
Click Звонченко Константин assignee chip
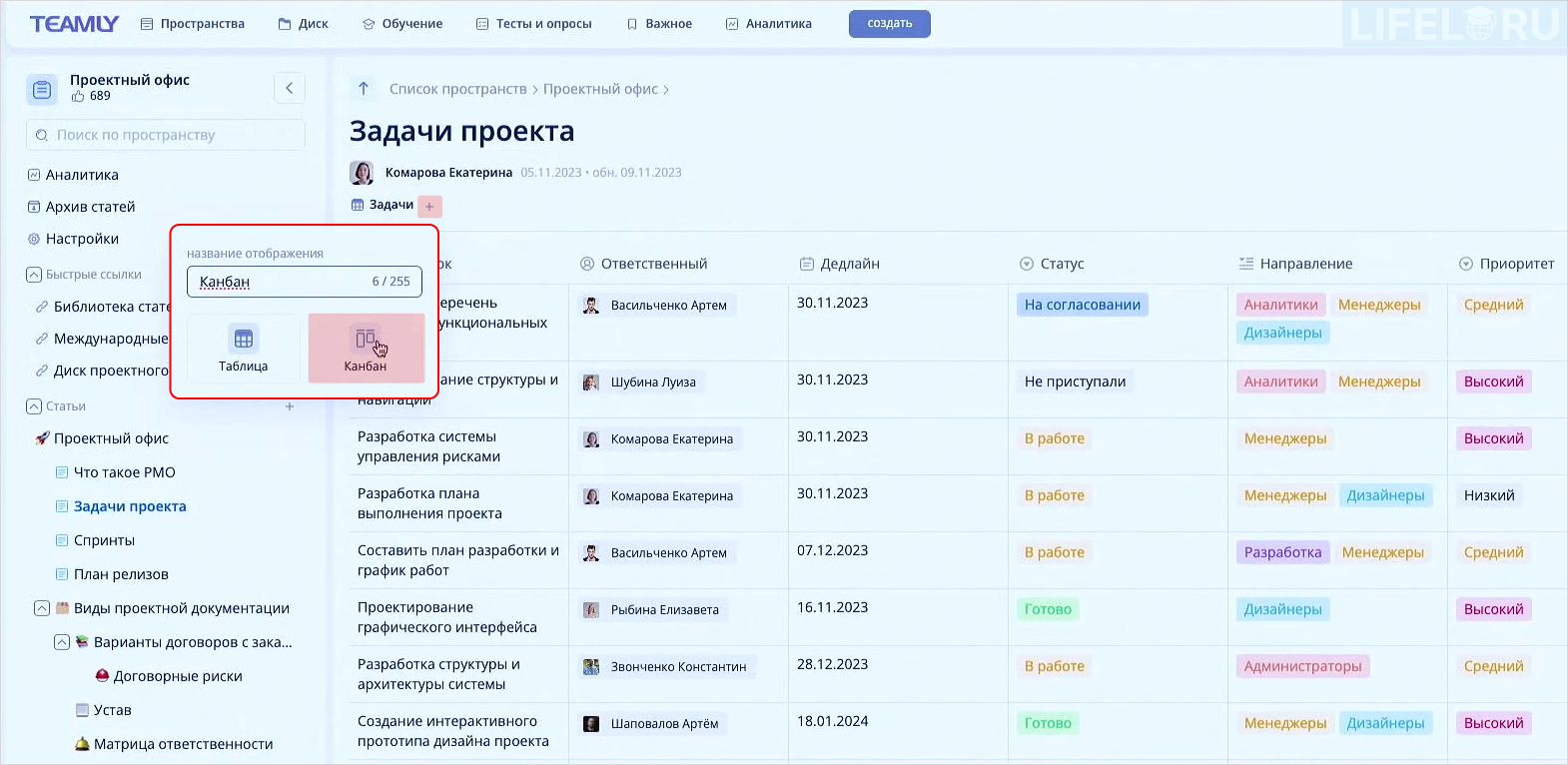click(667, 666)
